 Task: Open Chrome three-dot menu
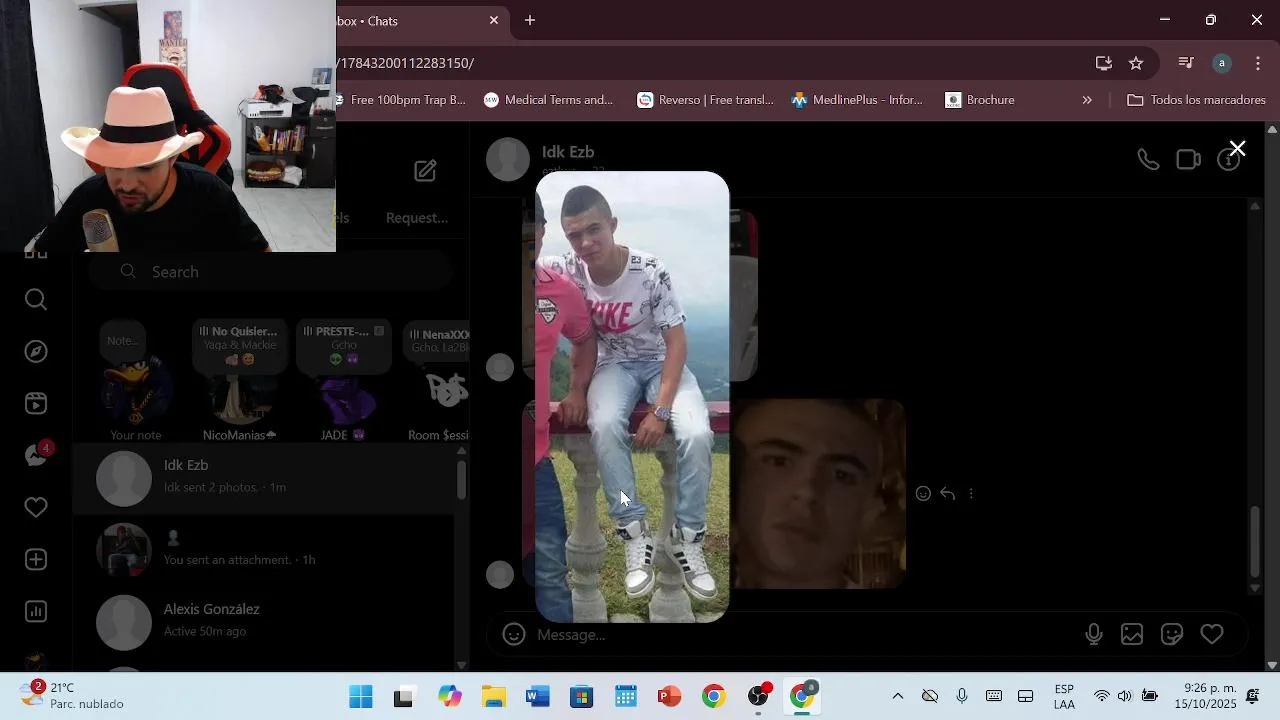point(1258,63)
